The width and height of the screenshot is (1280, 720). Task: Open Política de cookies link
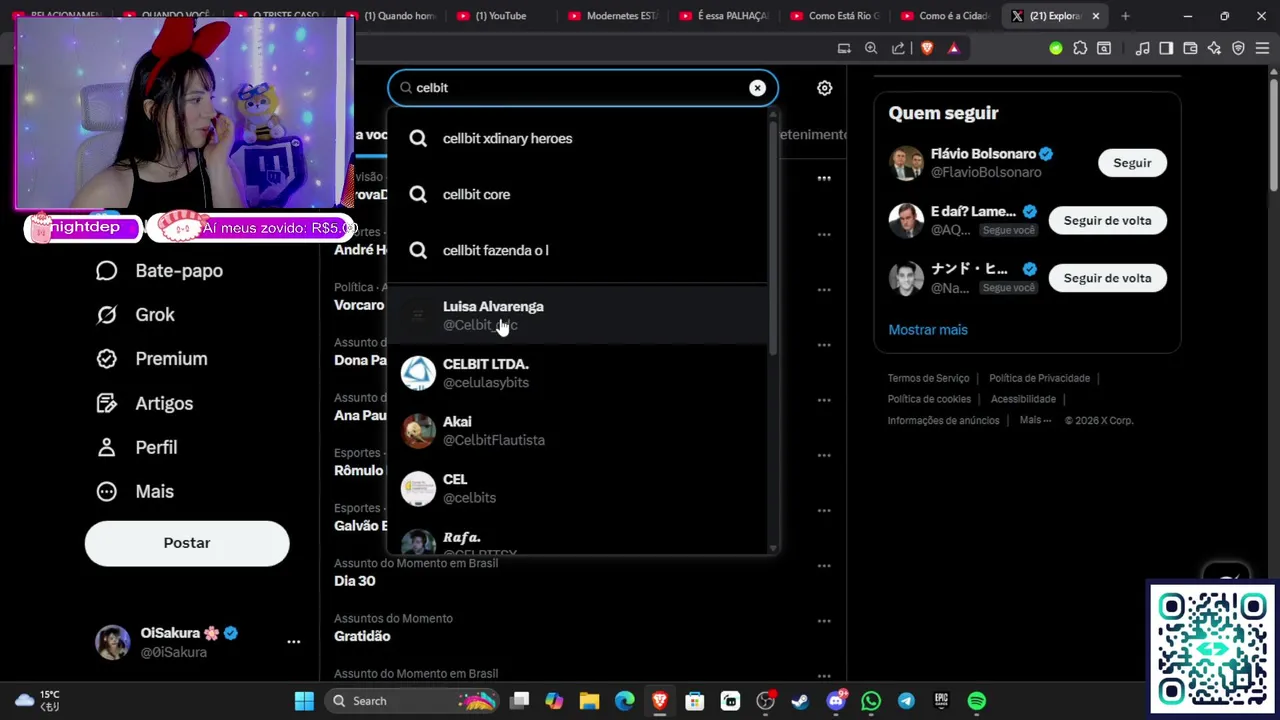tap(929, 399)
